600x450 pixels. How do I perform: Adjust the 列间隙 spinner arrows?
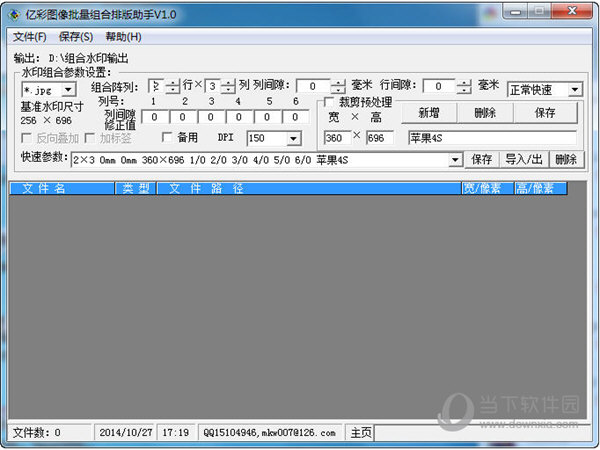click(338, 86)
